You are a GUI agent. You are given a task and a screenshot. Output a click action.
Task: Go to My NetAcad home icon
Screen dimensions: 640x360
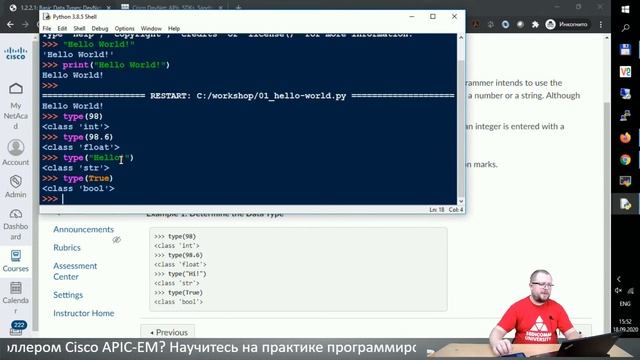16,89
